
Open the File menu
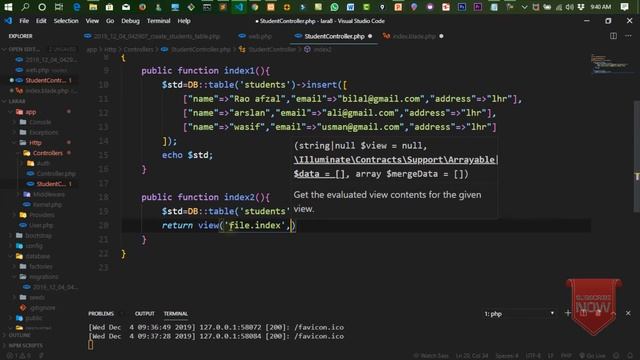[24, 21]
